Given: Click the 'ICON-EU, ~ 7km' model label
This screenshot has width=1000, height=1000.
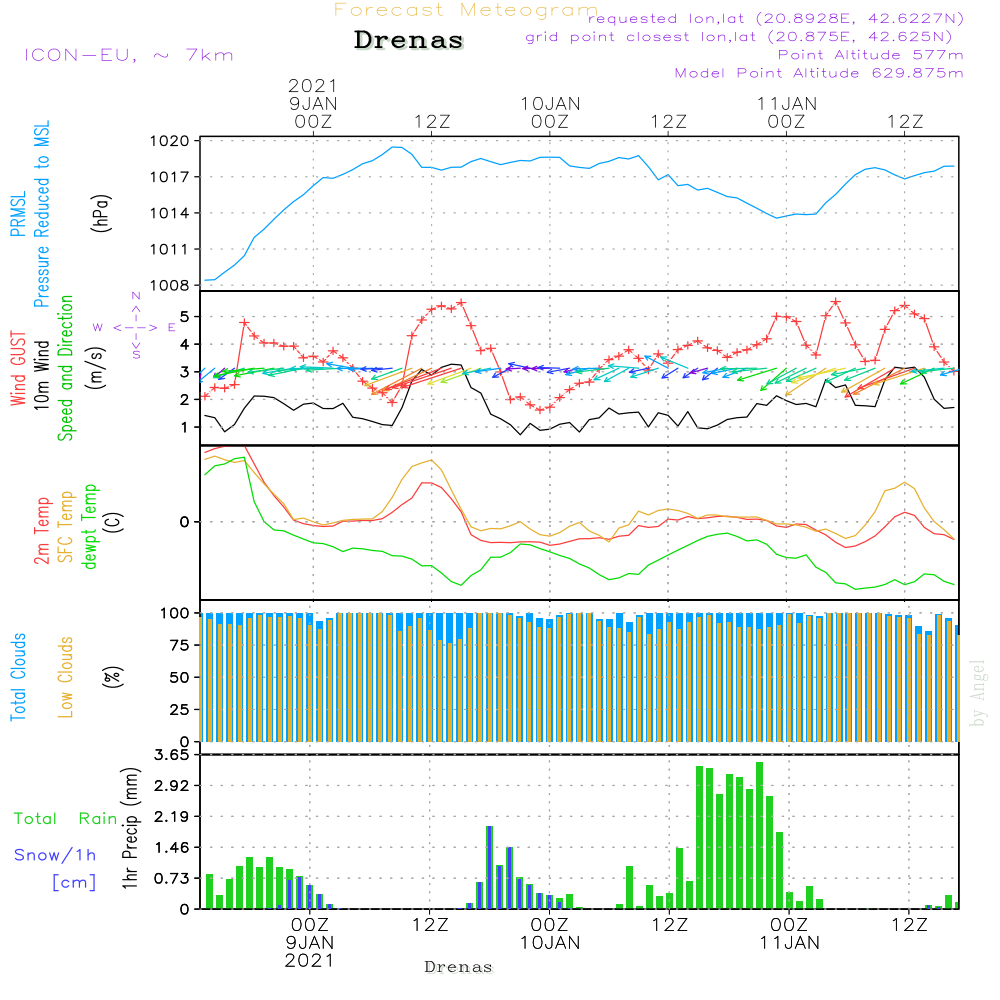Looking at the screenshot, I should point(129,55).
